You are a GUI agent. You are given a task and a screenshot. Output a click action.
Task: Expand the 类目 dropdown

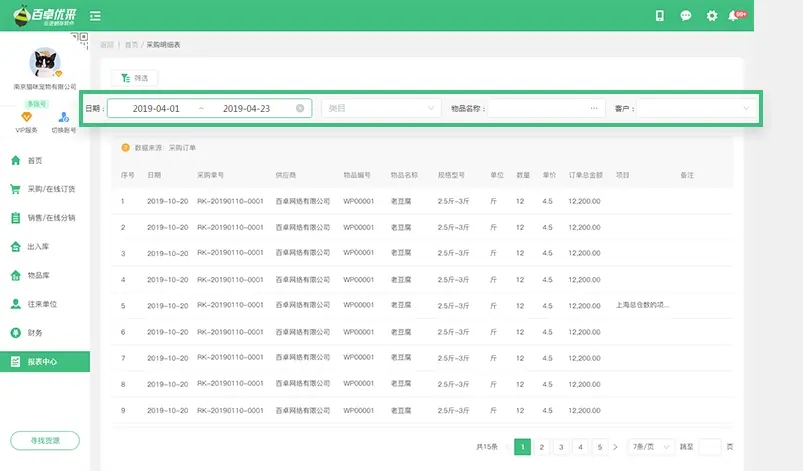pos(381,108)
